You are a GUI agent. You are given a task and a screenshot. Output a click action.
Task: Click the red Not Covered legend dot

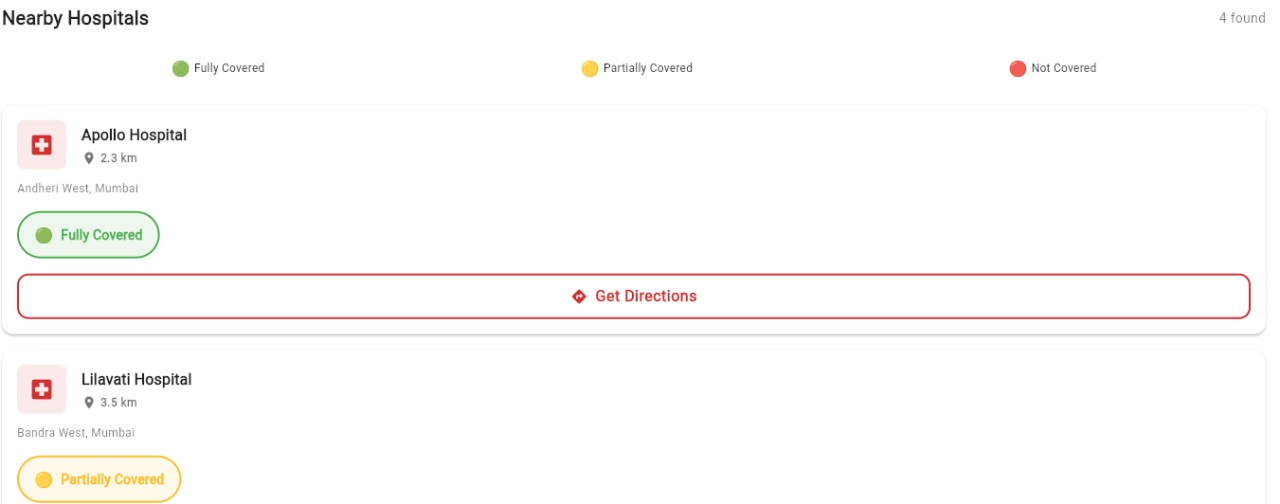point(1017,69)
